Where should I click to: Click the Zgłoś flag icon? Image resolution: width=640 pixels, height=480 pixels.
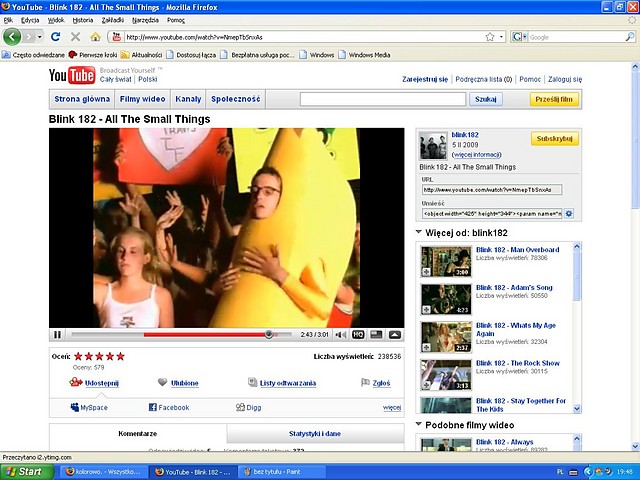[365, 382]
